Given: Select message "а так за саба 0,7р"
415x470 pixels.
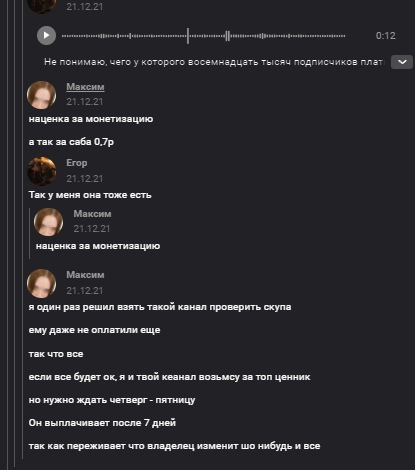Looking at the screenshot, I should click(71, 142).
